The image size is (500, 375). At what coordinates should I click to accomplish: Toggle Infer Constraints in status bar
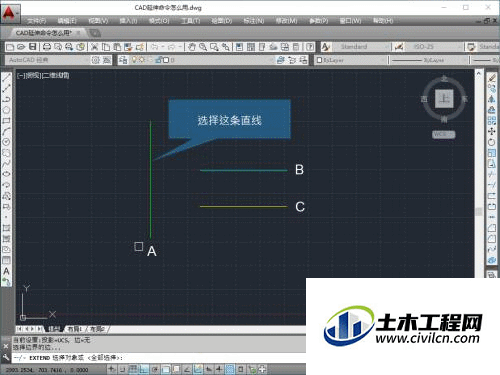[x=112, y=369]
